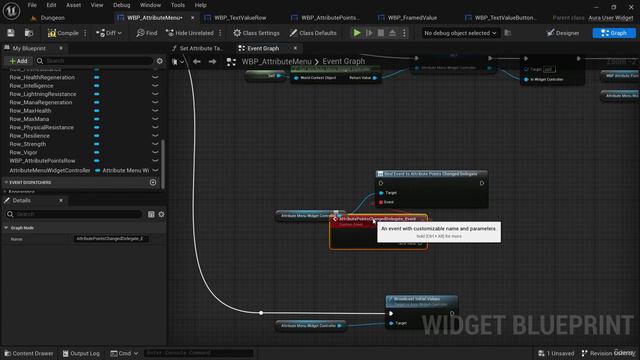Click Row_Strength variable type pill
Viewport: 640px width, 360px height.
point(97,144)
